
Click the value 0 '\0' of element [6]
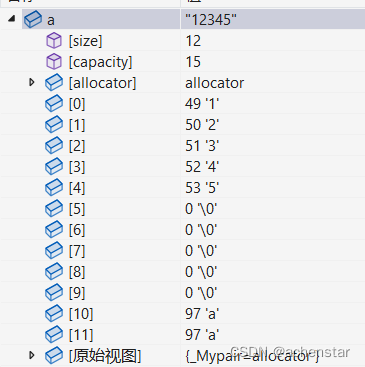click(x=201, y=230)
